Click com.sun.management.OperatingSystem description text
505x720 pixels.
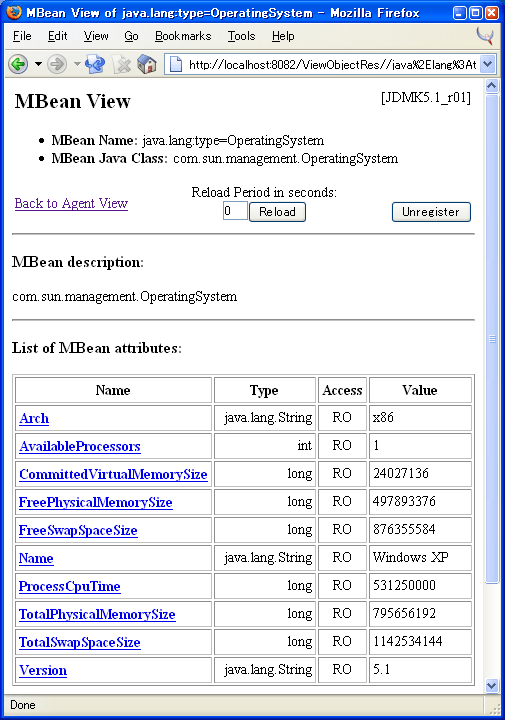pos(124,297)
